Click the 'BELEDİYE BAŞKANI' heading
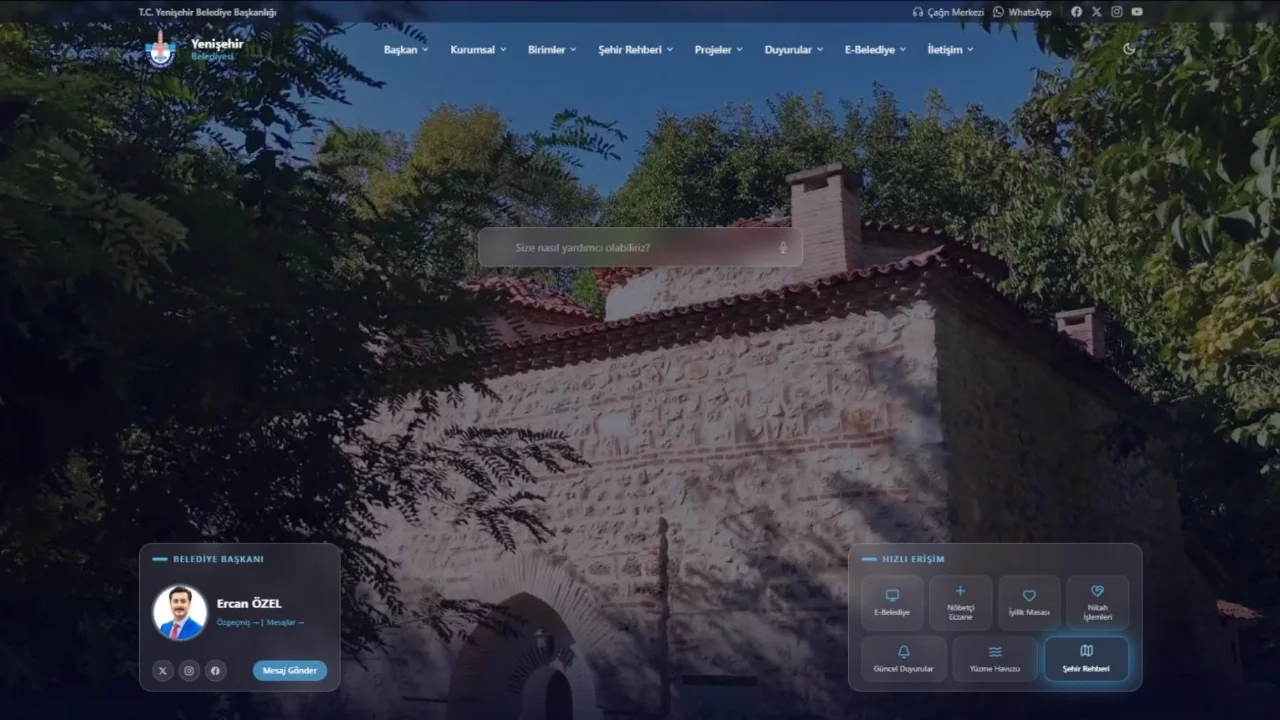1280x720 pixels. point(219,559)
